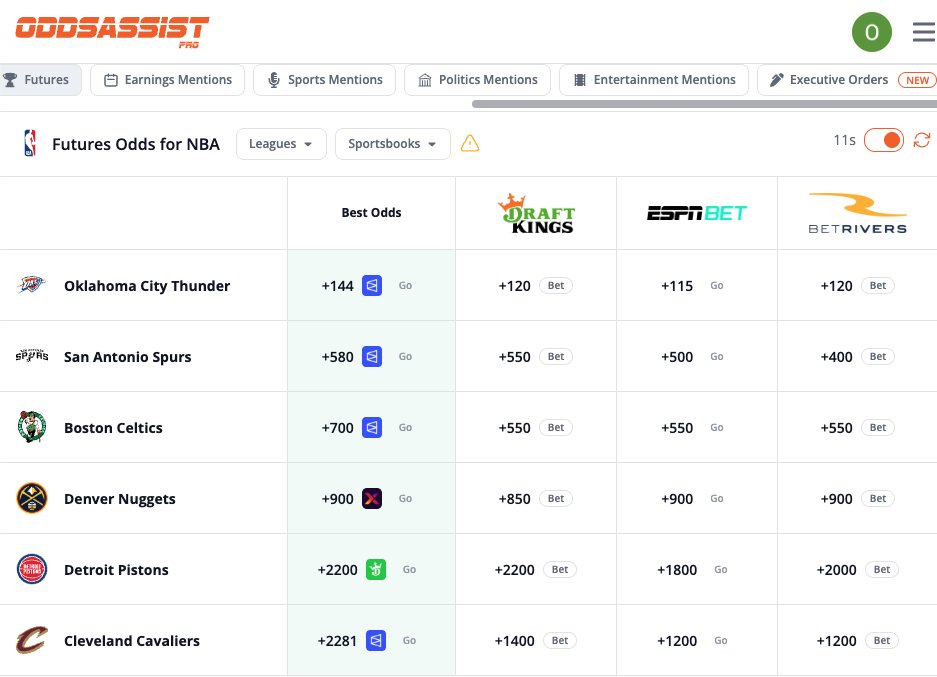Open the hamburger menu

922,31
